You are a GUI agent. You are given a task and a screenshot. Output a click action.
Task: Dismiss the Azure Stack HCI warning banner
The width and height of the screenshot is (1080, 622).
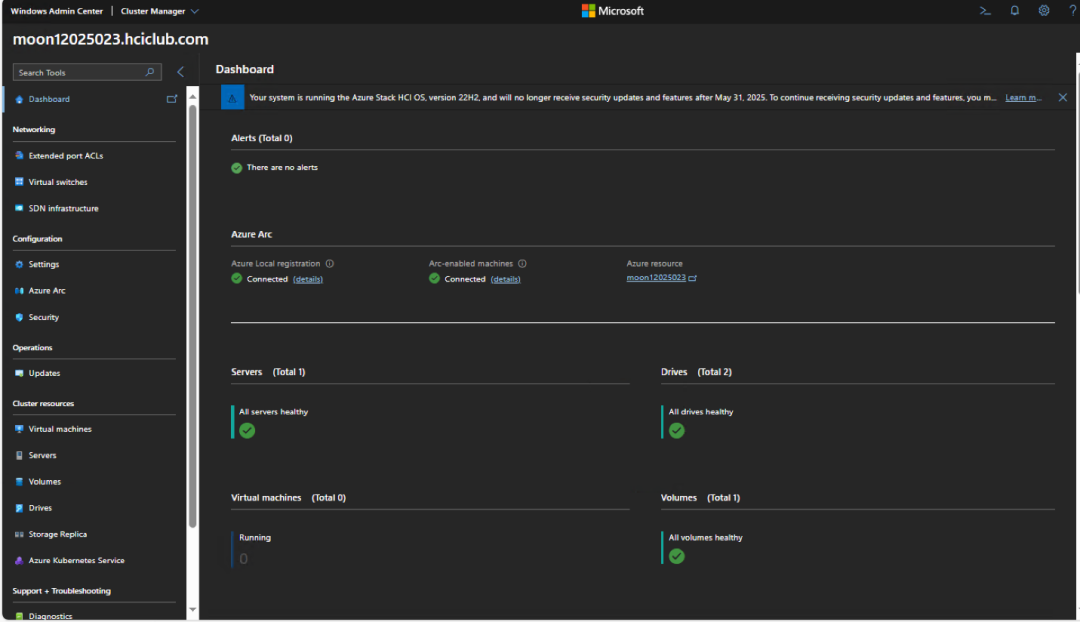click(x=1062, y=98)
